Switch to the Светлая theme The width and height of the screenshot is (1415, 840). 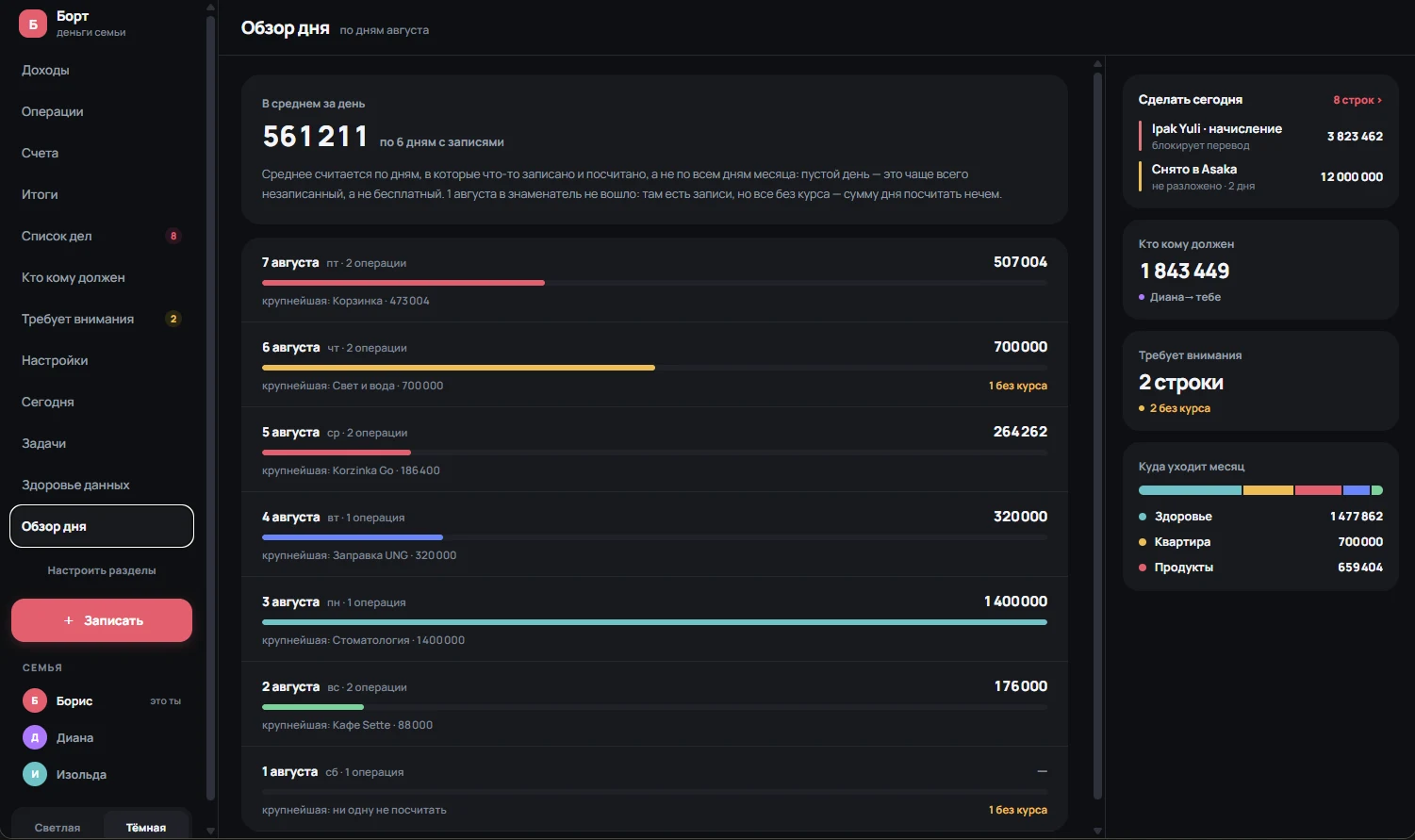[x=58, y=827]
